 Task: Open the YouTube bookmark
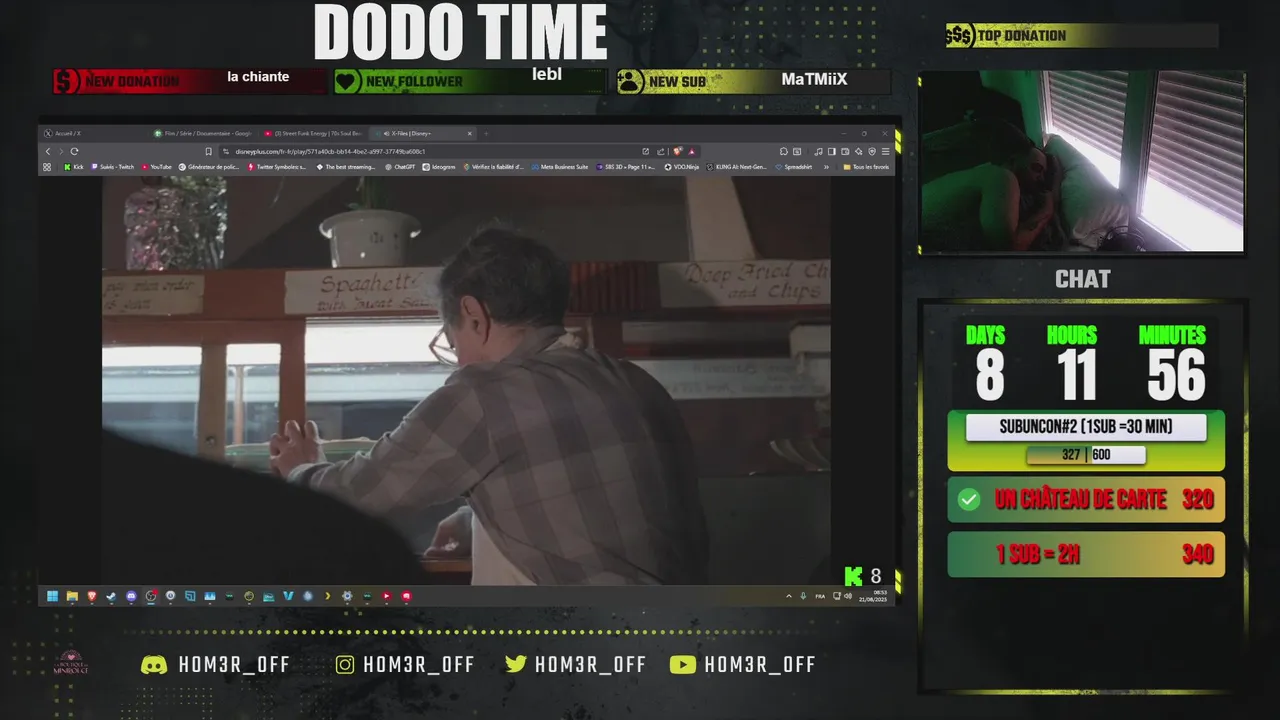coord(157,167)
